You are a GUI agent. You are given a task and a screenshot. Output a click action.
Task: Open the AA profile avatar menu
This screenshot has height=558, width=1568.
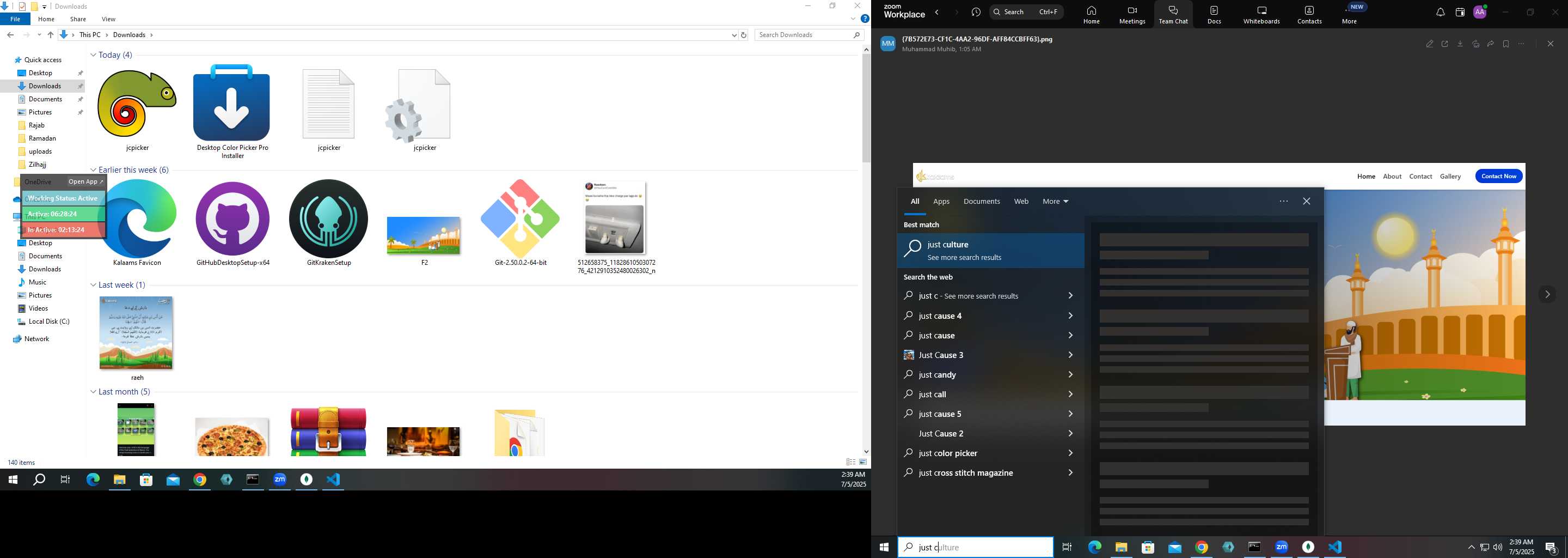tap(1480, 12)
